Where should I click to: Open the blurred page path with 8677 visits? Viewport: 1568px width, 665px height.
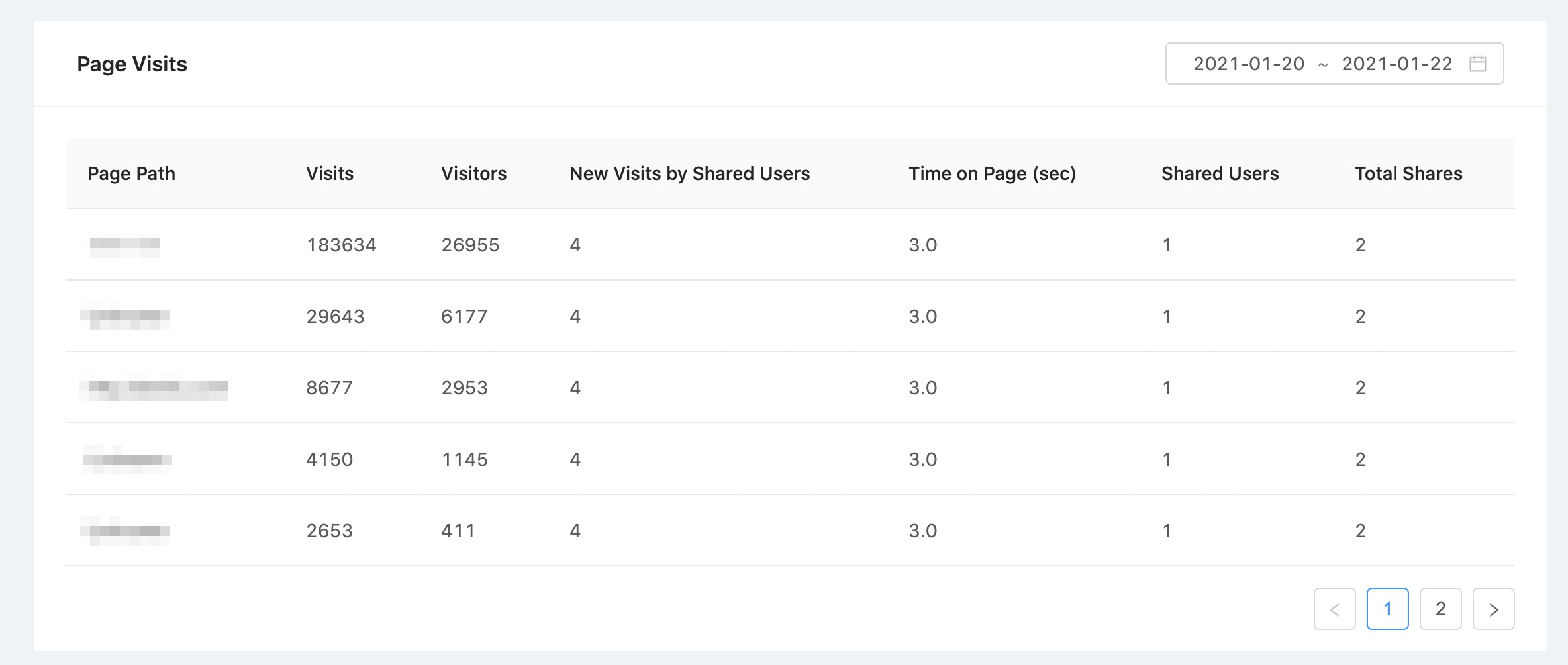click(154, 388)
